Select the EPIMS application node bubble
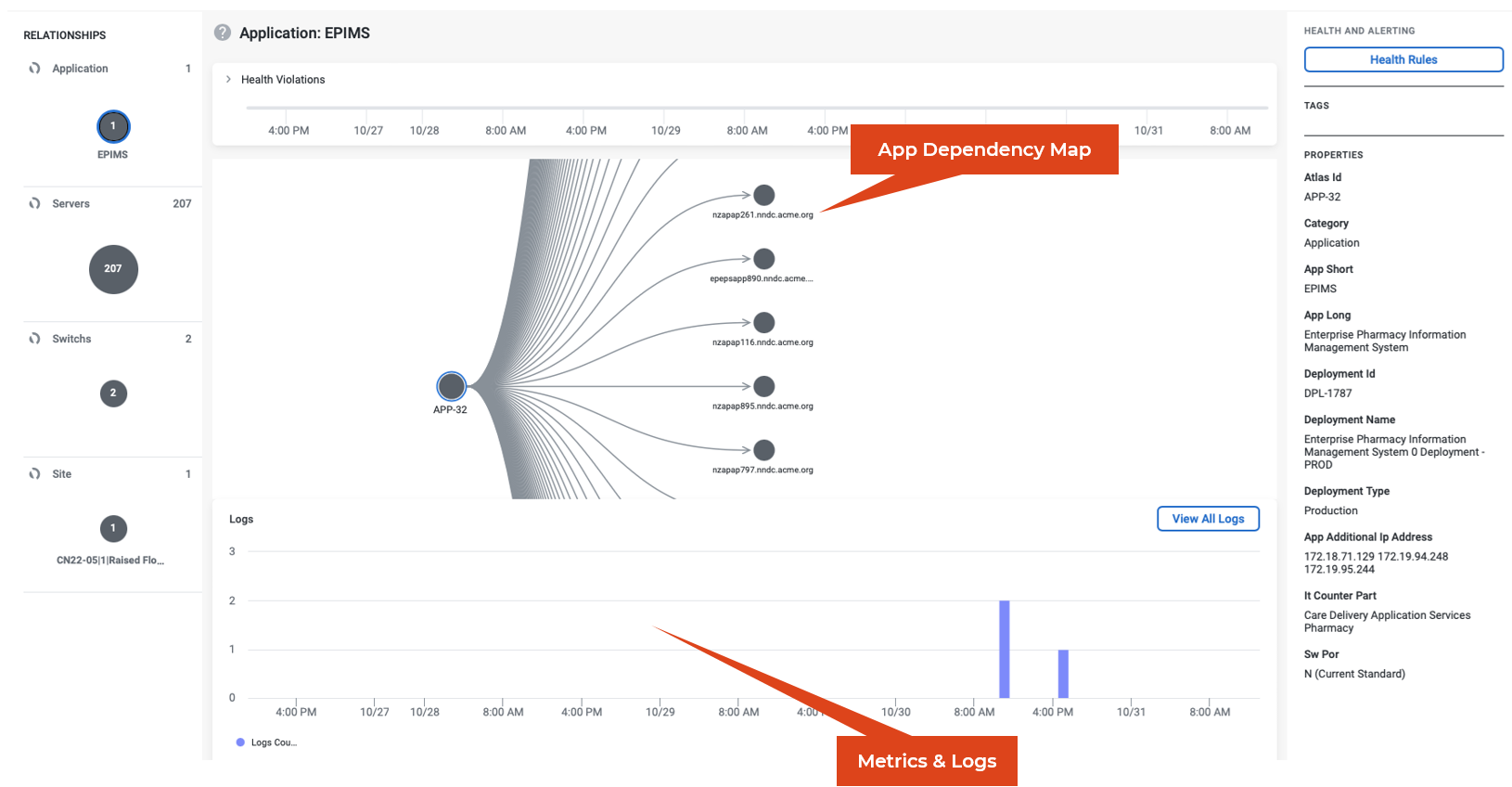The image size is (1512, 787). coord(113,126)
